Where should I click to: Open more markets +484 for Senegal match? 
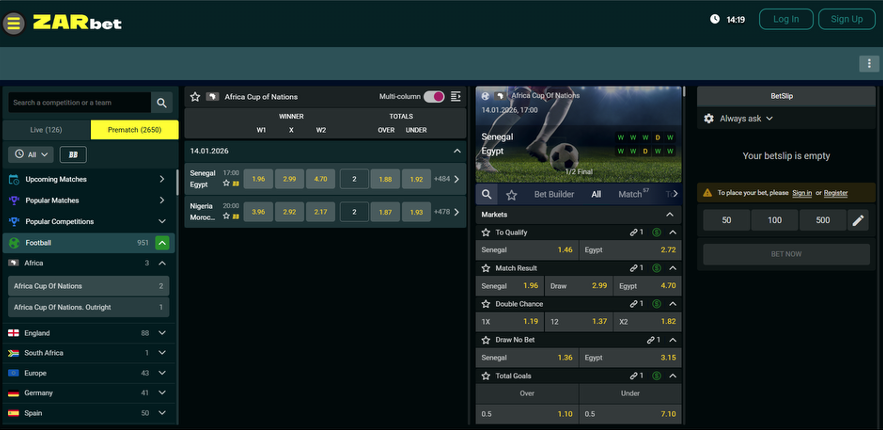[x=447, y=179]
